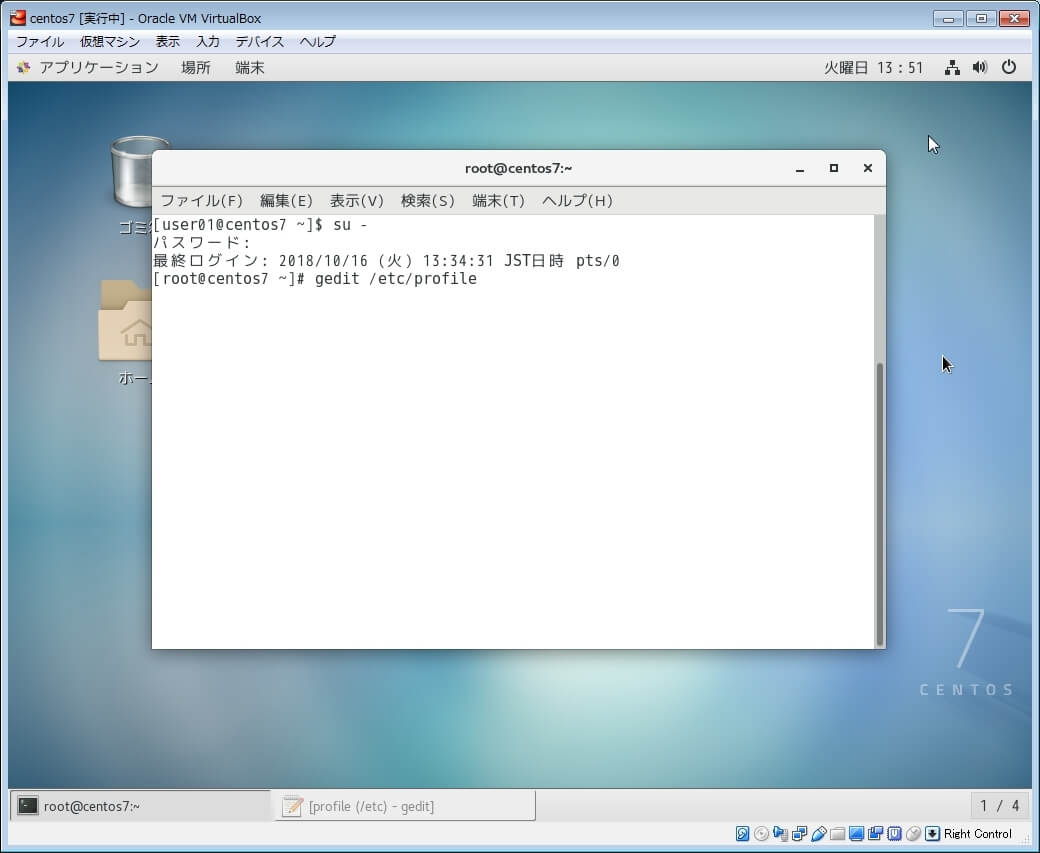Screen dimensions: 1040x853
Task: Open VirtualBox 仮想マシン menu
Action: click(x=110, y=42)
